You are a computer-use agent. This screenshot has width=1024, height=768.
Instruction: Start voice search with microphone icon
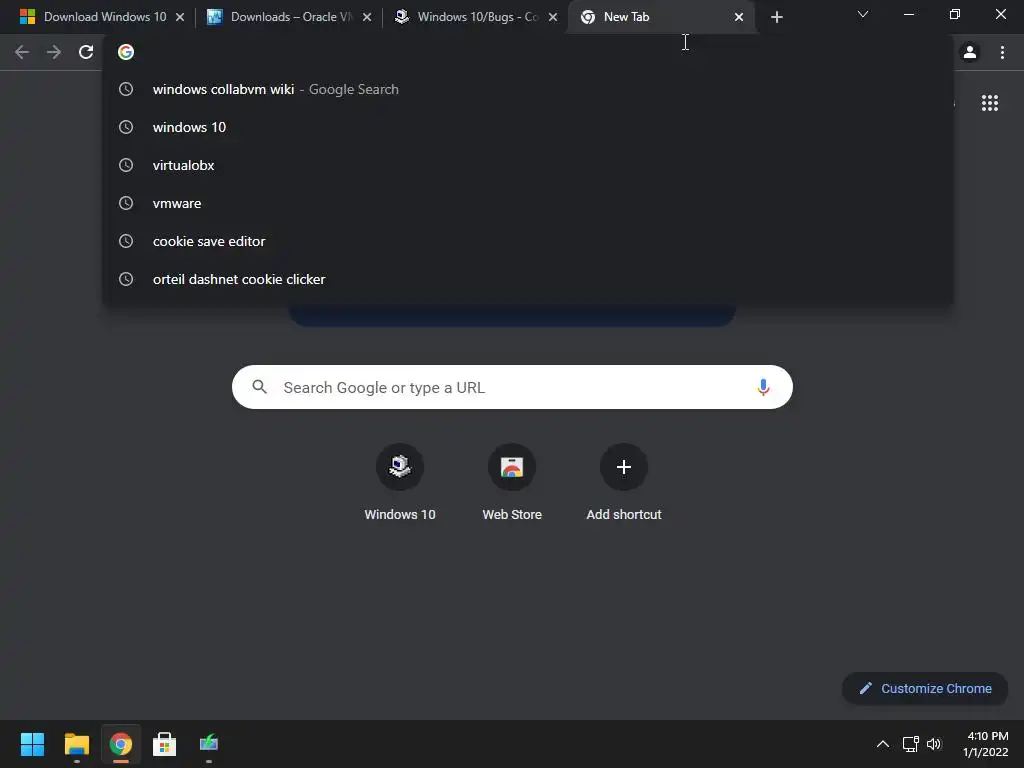pyautogui.click(x=763, y=387)
